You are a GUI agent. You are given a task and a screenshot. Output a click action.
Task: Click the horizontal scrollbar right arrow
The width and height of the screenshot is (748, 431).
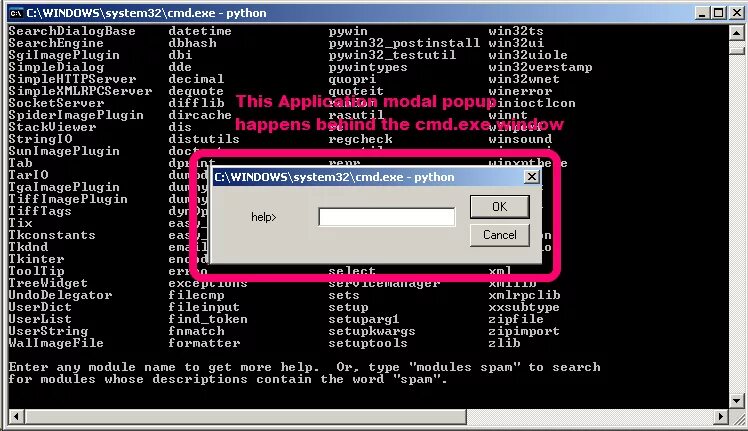click(721, 417)
